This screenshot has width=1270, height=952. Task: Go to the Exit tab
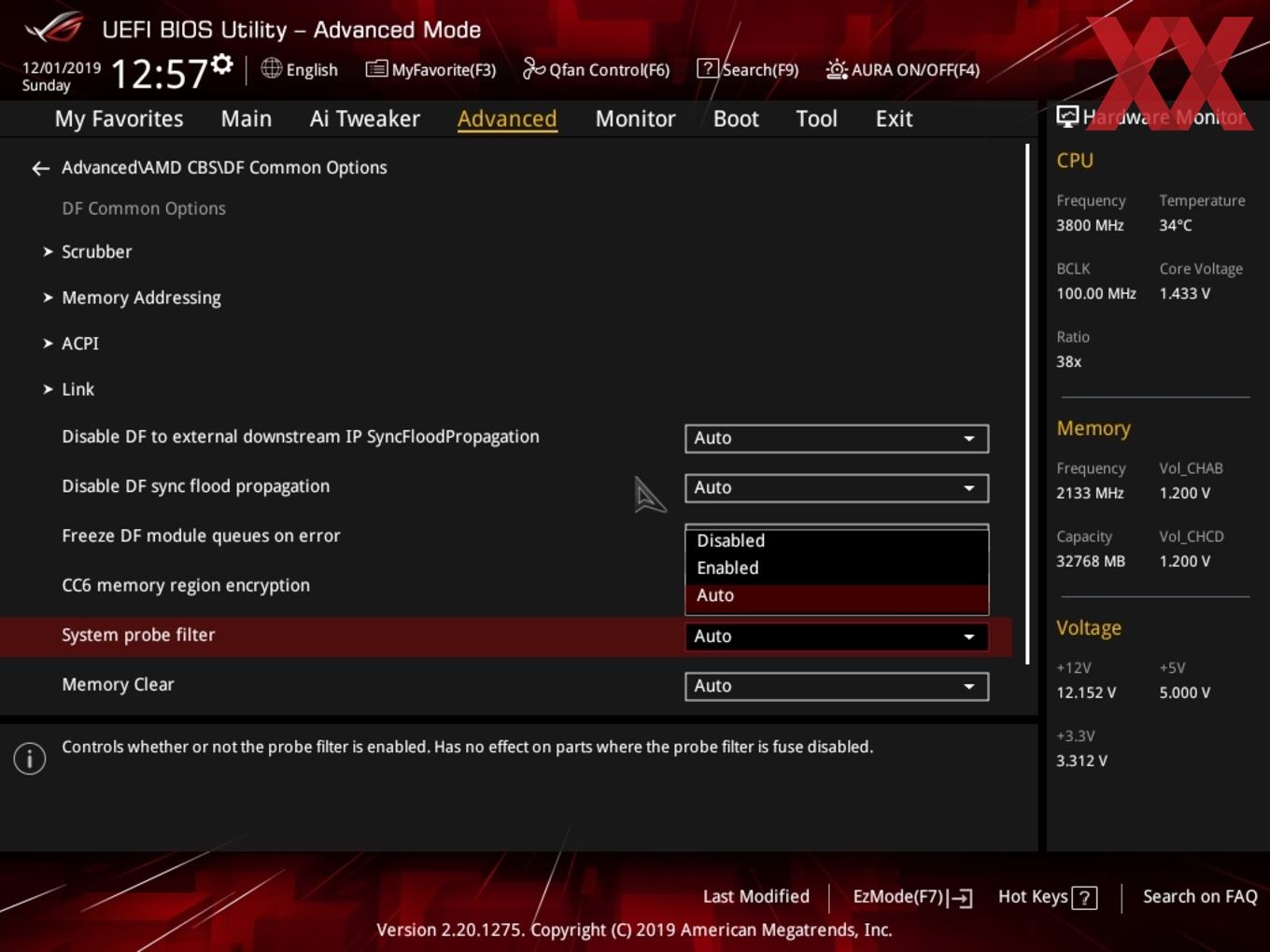[x=894, y=119]
